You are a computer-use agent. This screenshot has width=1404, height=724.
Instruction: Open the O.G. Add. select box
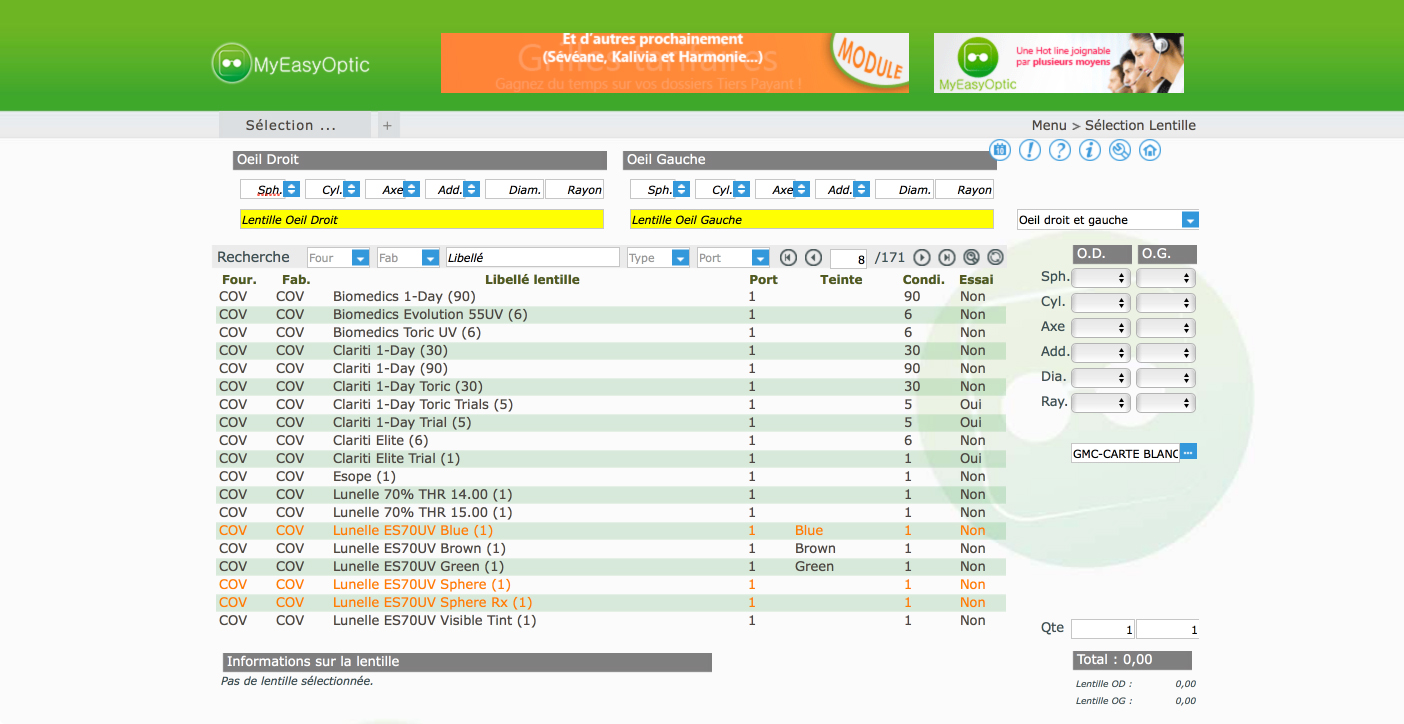[1166, 353]
